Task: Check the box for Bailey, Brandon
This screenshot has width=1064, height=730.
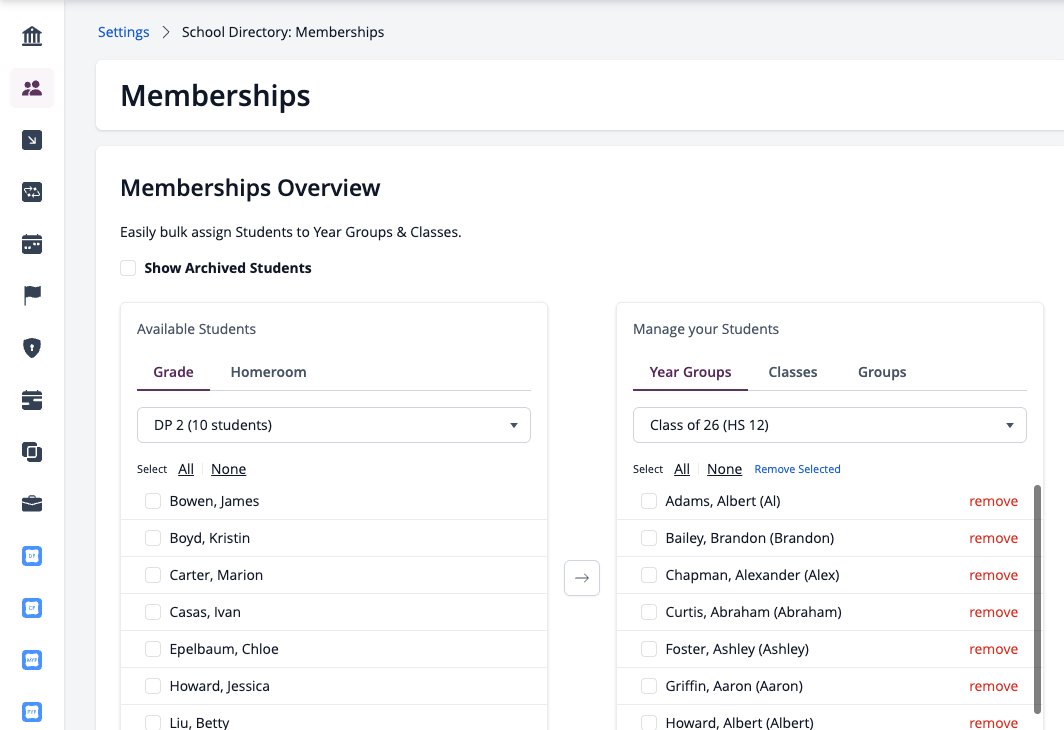Action: point(649,538)
